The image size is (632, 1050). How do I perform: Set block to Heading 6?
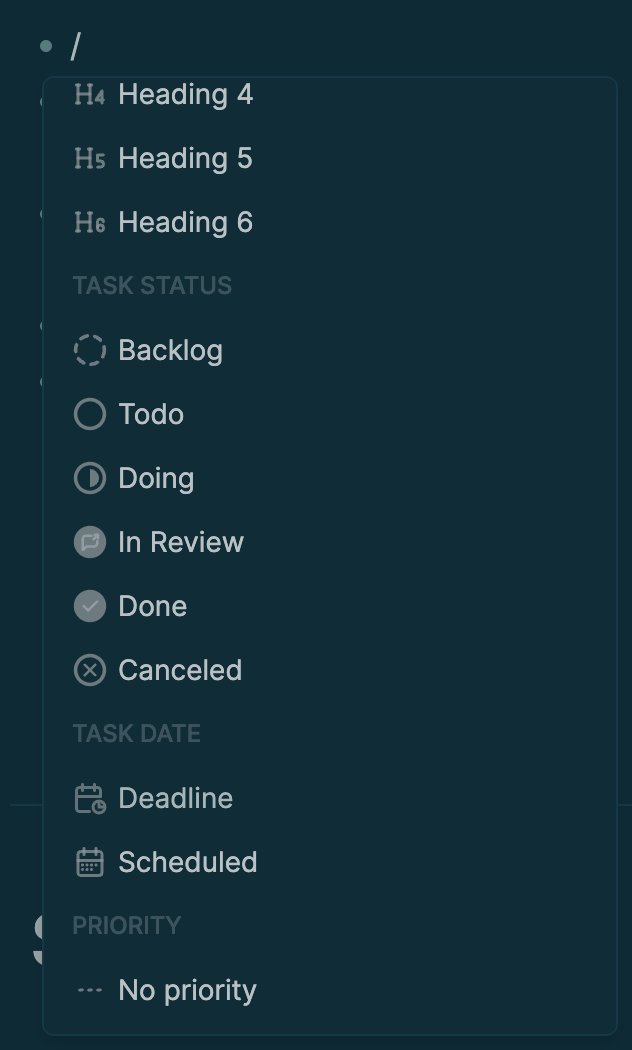pyautogui.click(x=185, y=223)
